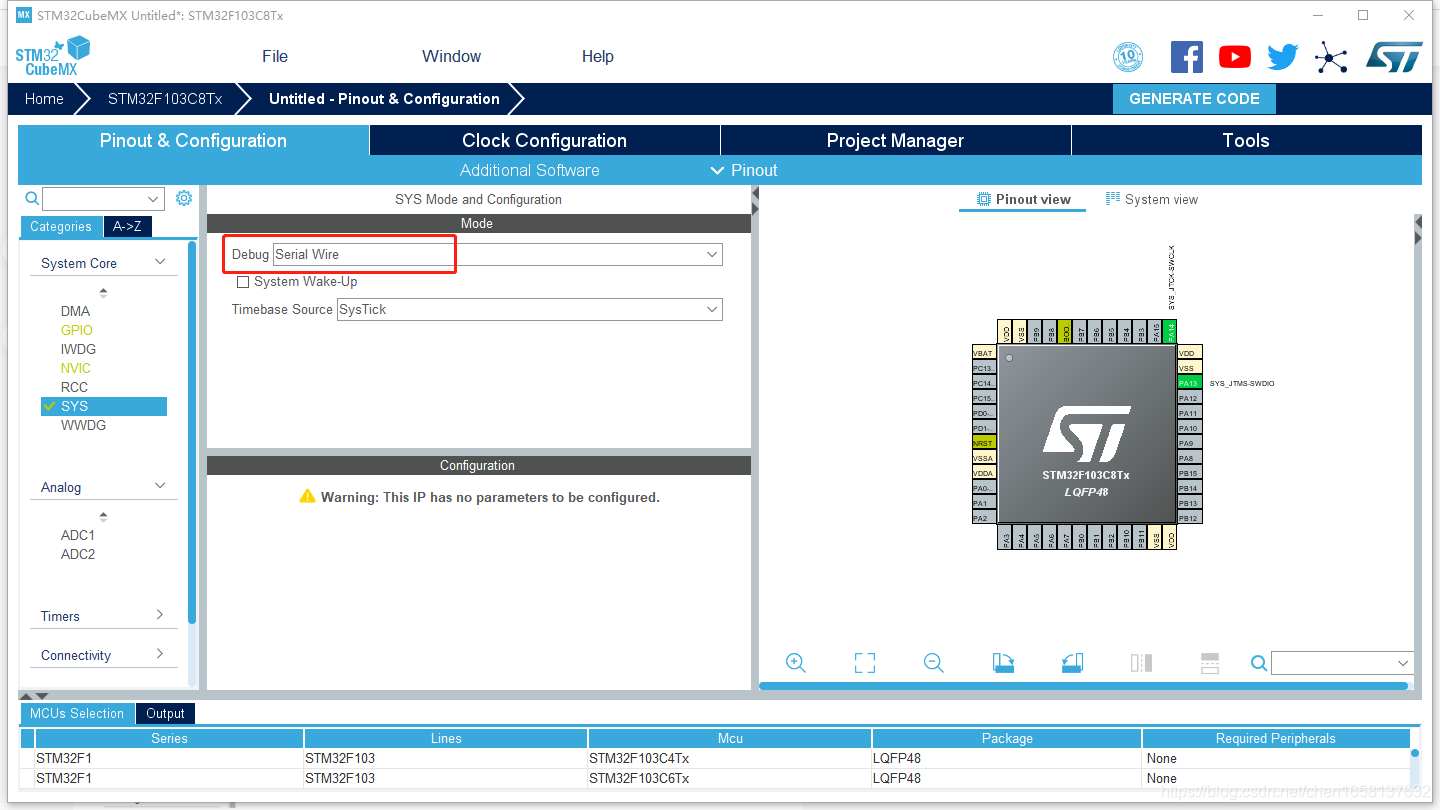1440x810 pixels.
Task: Select the VBAT pin on chip
Action: pos(984,353)
